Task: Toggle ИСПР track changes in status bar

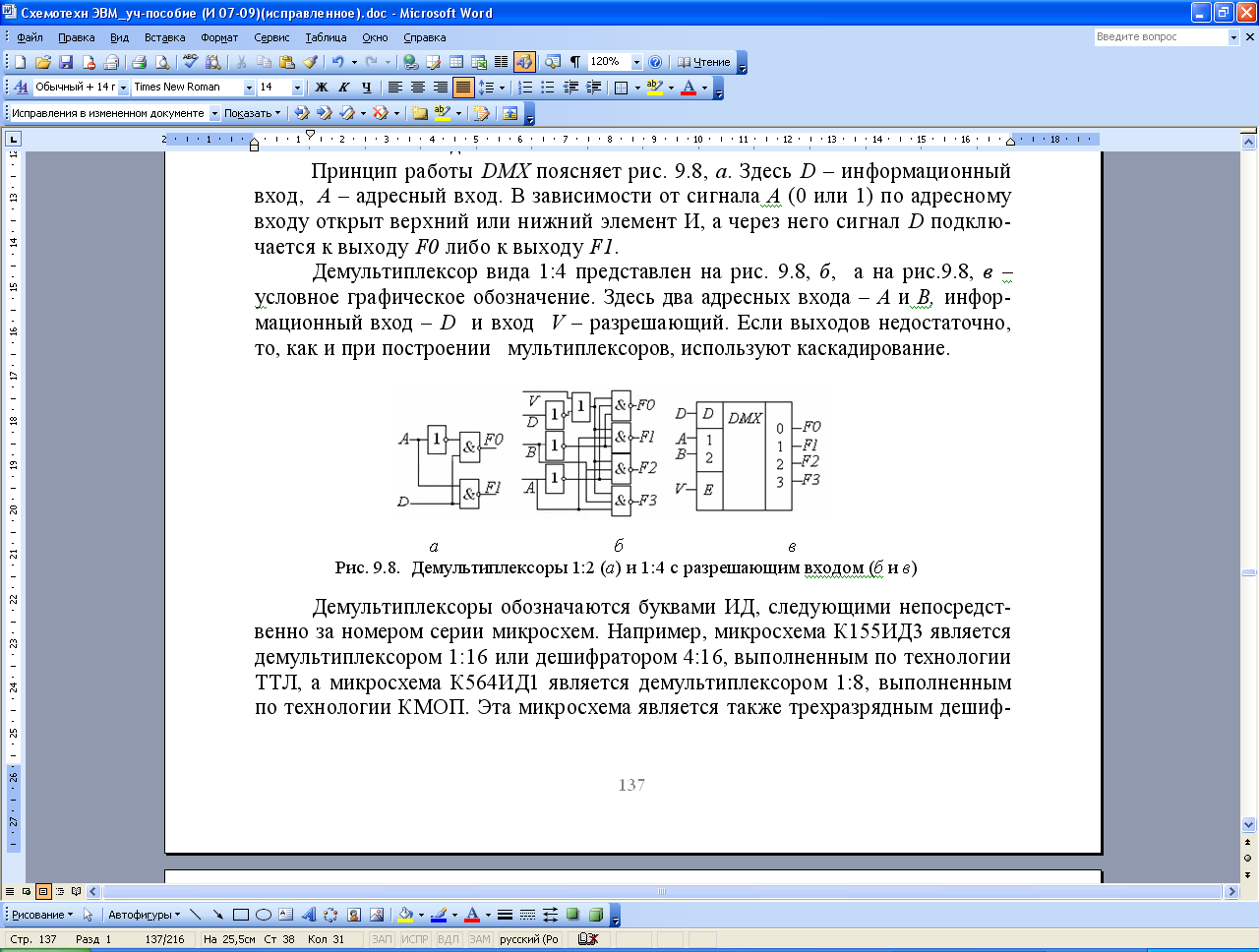Action: point(415,939)
